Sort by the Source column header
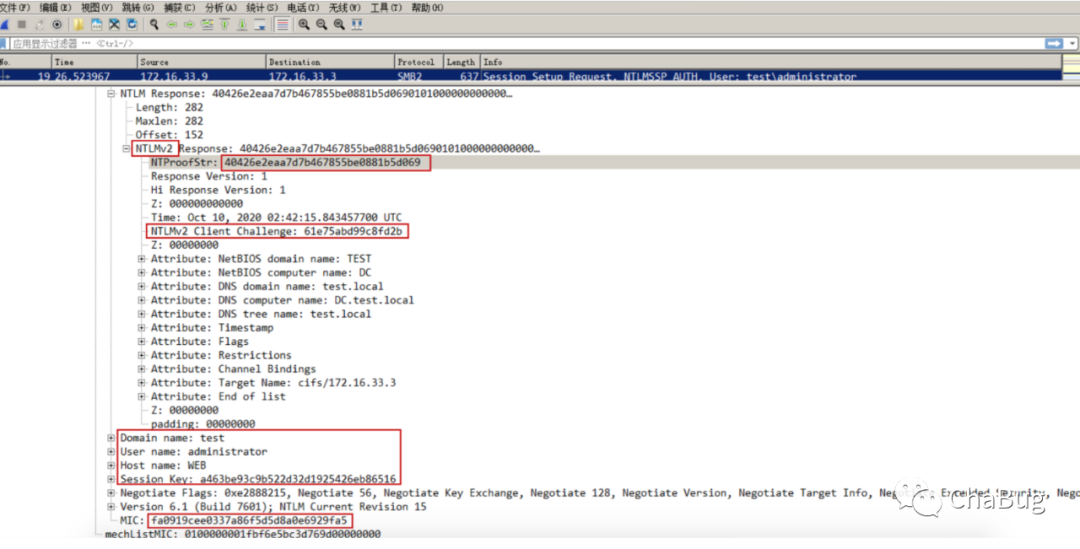 [202, 62]
